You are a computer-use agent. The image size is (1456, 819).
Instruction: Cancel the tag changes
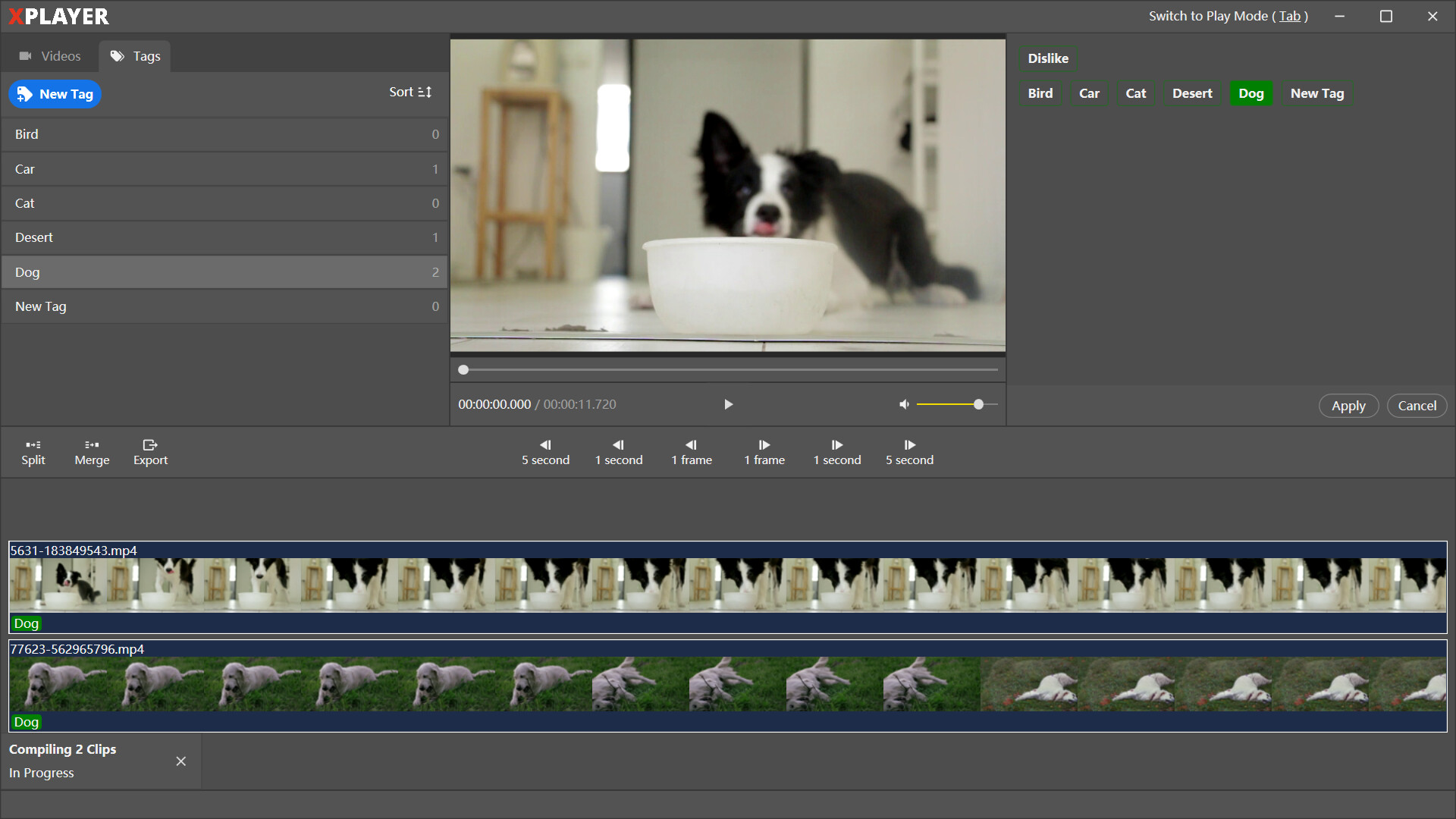pyautogui.click(x=1417, y=406)
